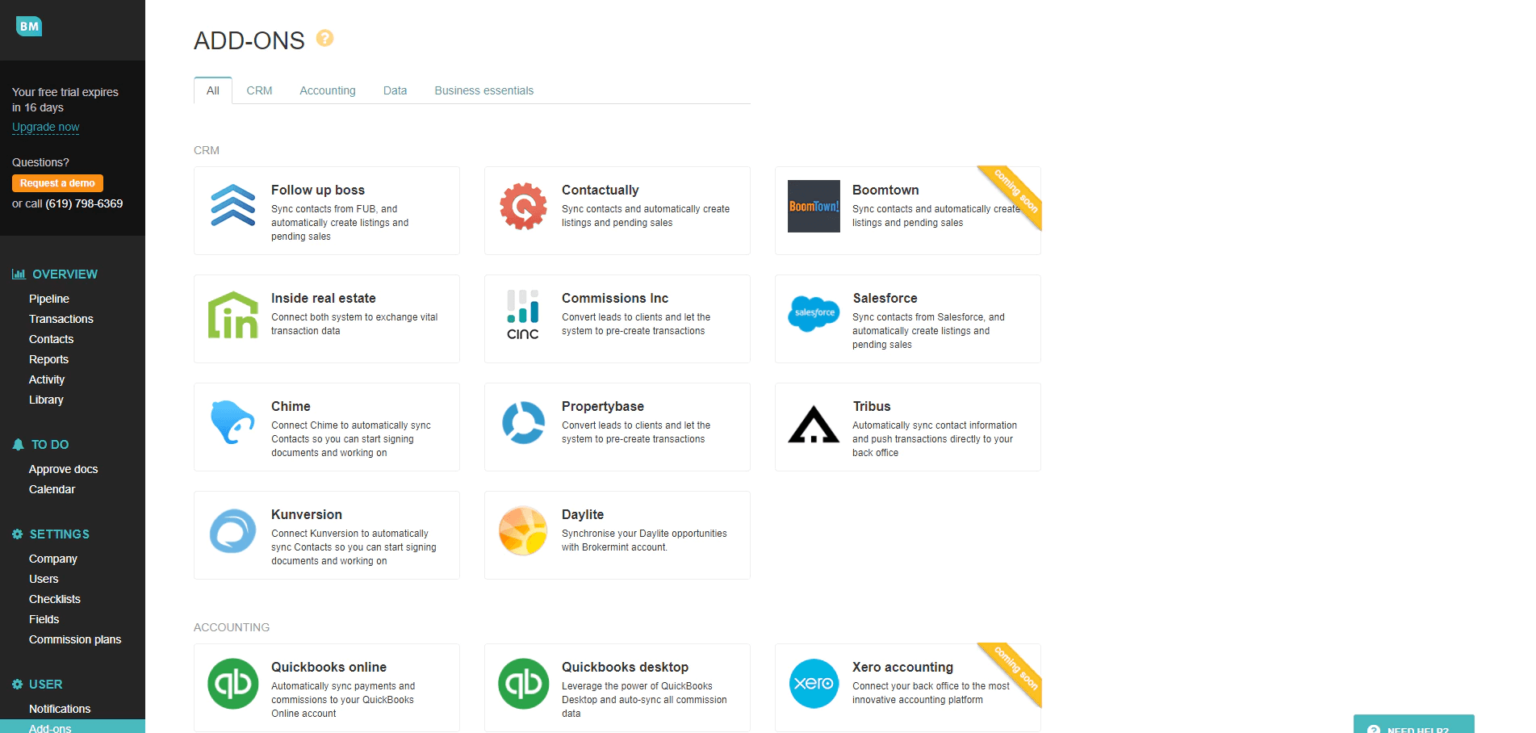Click the Xero accounting blue logo
The width and height of the screenshot is (1536, 733).
coord(814,683)
